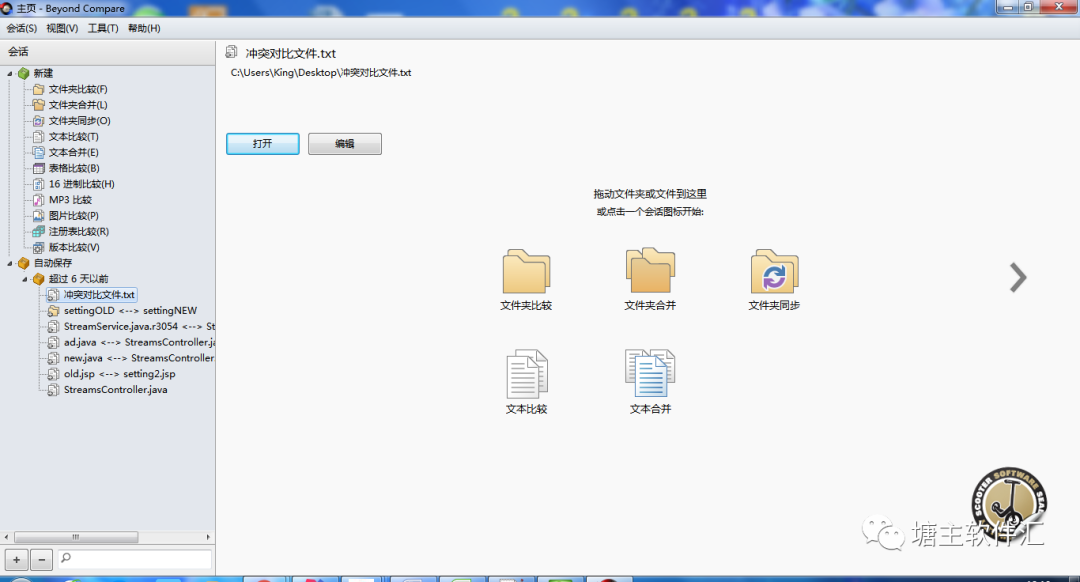Click the 文件夹合并(L) tree icon
Image resolution: width=1080 pixels, height=582 pixels.
pyautogui.click(x=39, y=105)
